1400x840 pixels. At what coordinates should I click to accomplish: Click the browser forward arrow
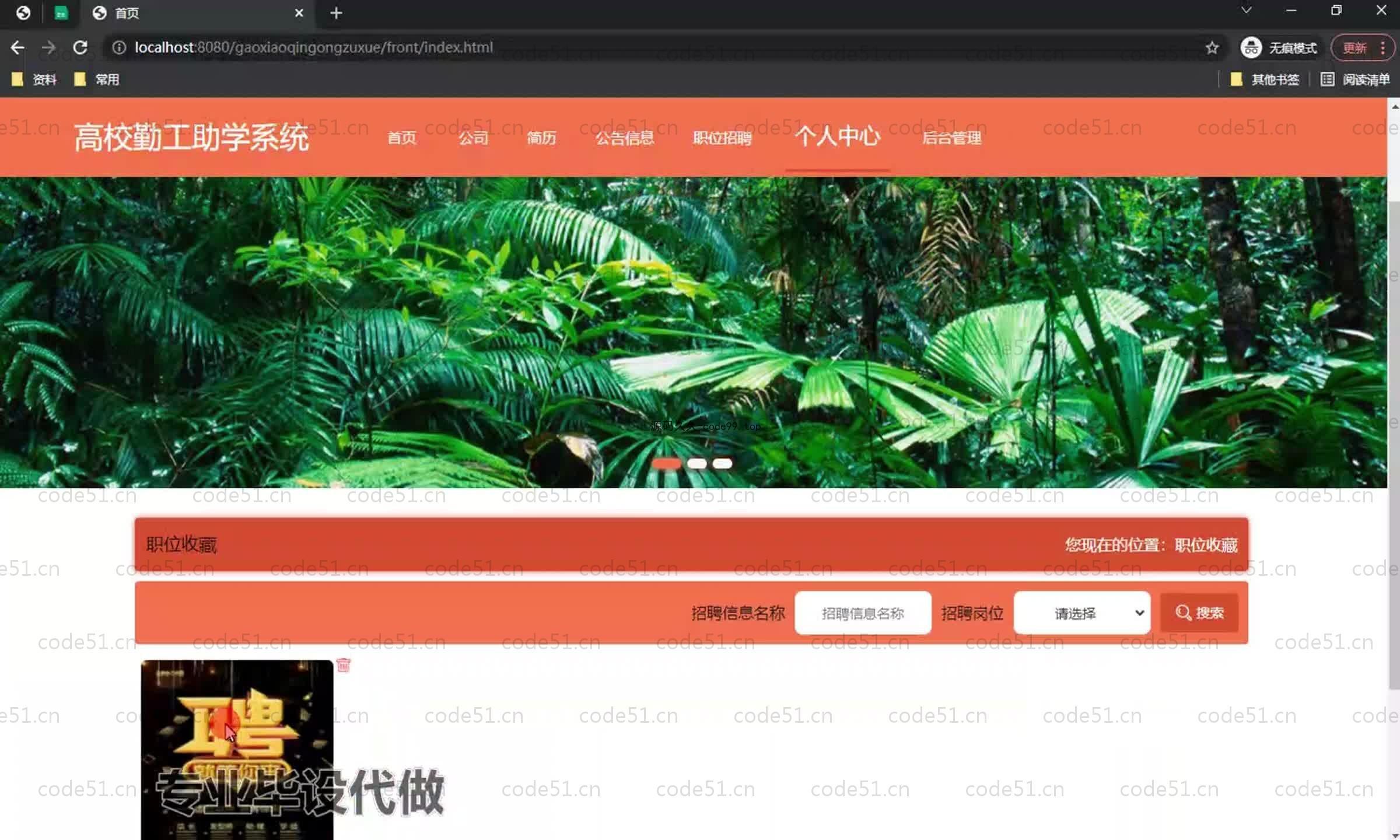tap(49, 47)
